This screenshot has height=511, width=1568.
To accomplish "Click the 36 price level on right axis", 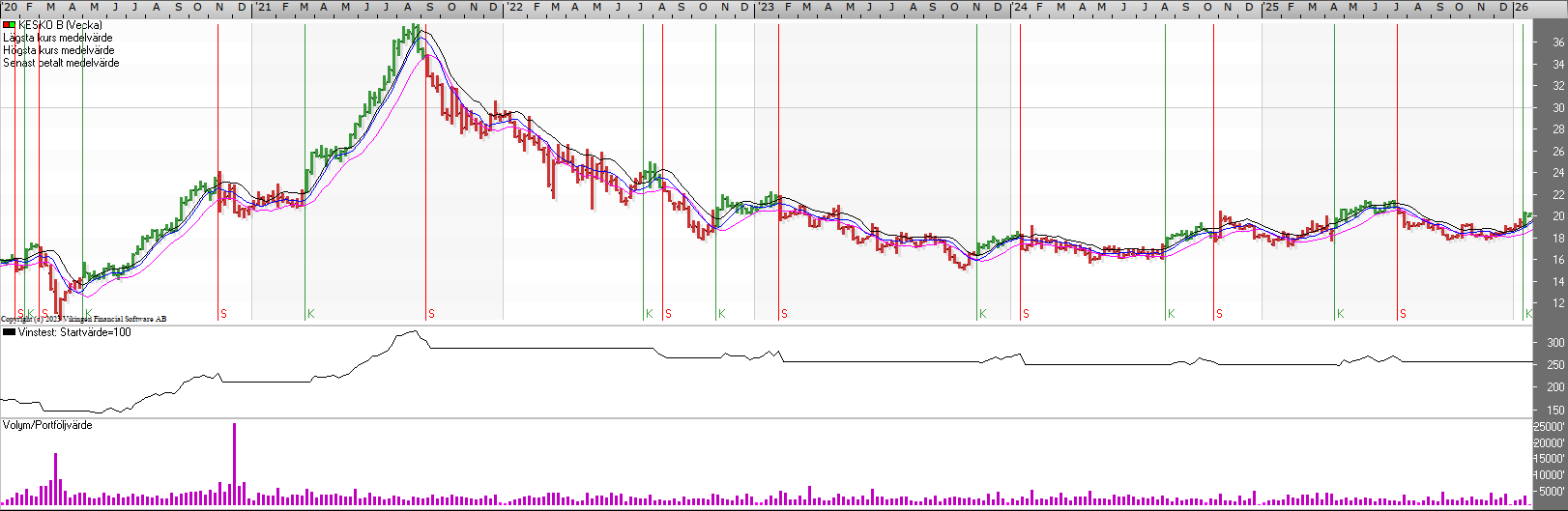I will pos(1558,43).
